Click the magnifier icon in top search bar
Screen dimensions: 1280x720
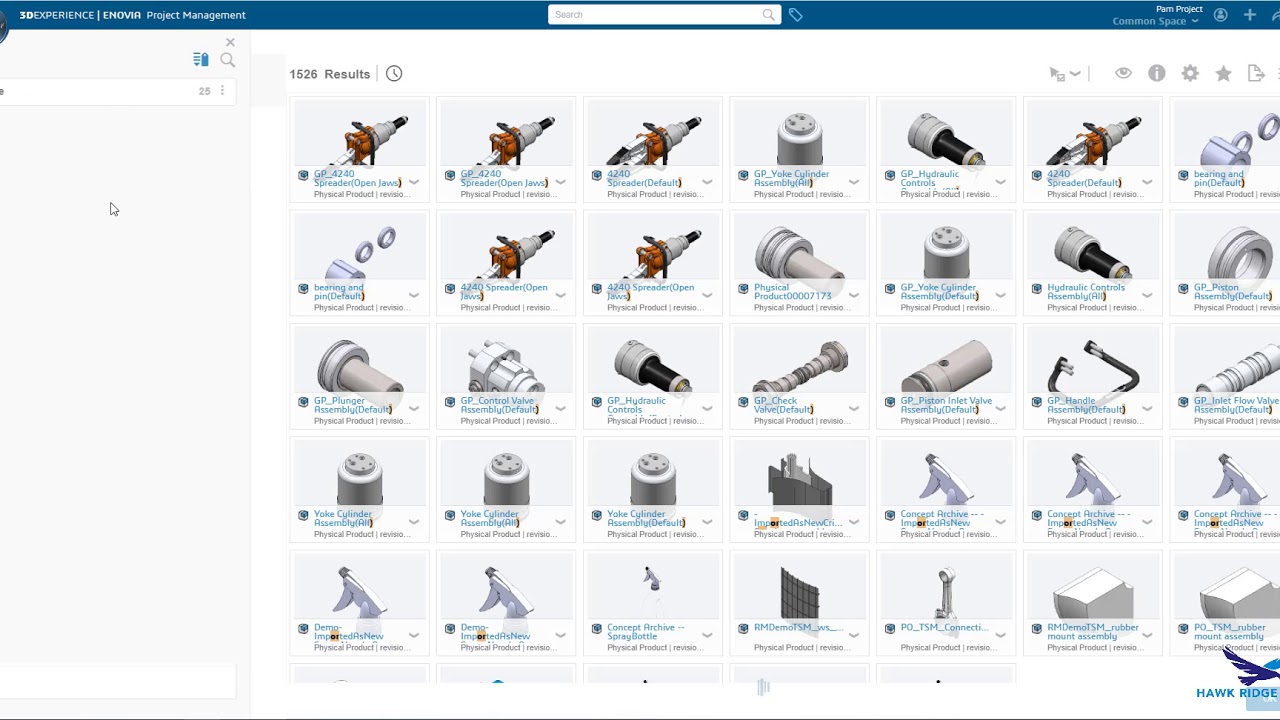[x=768, y=15]
